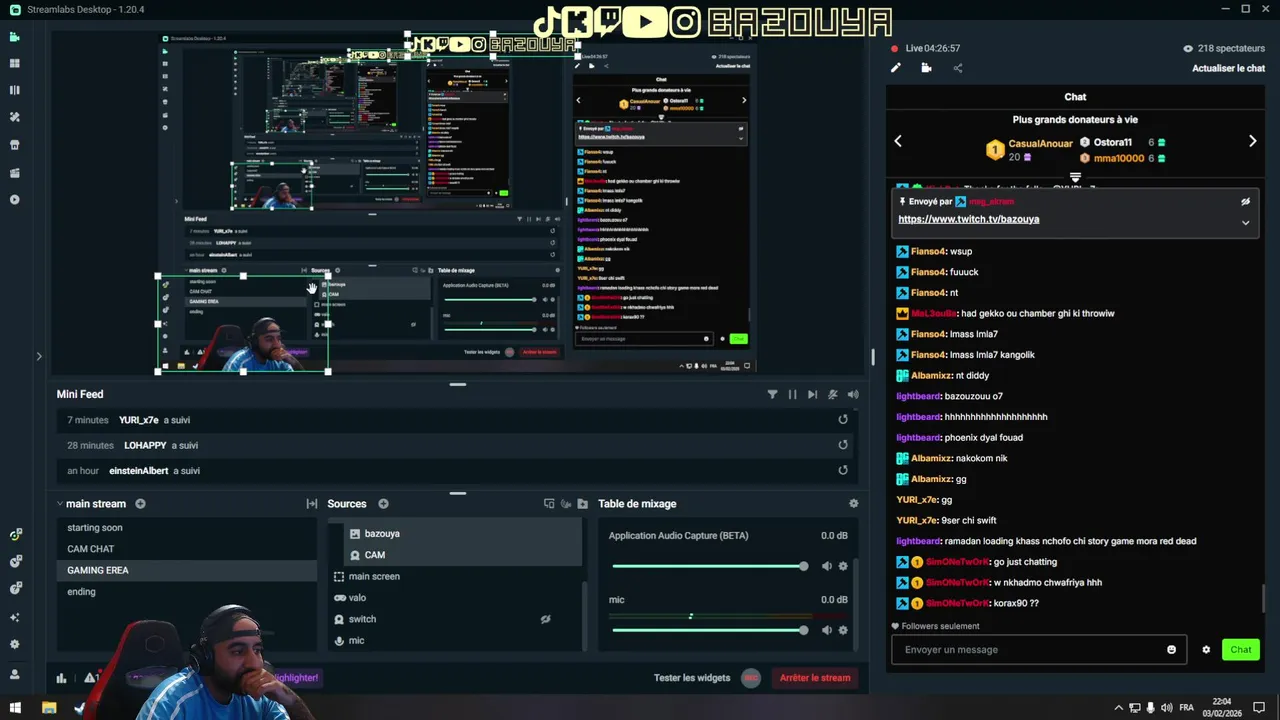1280x720 pixels.
Task: Open the Mini Feed filter icon
Action: pos(772,394)
